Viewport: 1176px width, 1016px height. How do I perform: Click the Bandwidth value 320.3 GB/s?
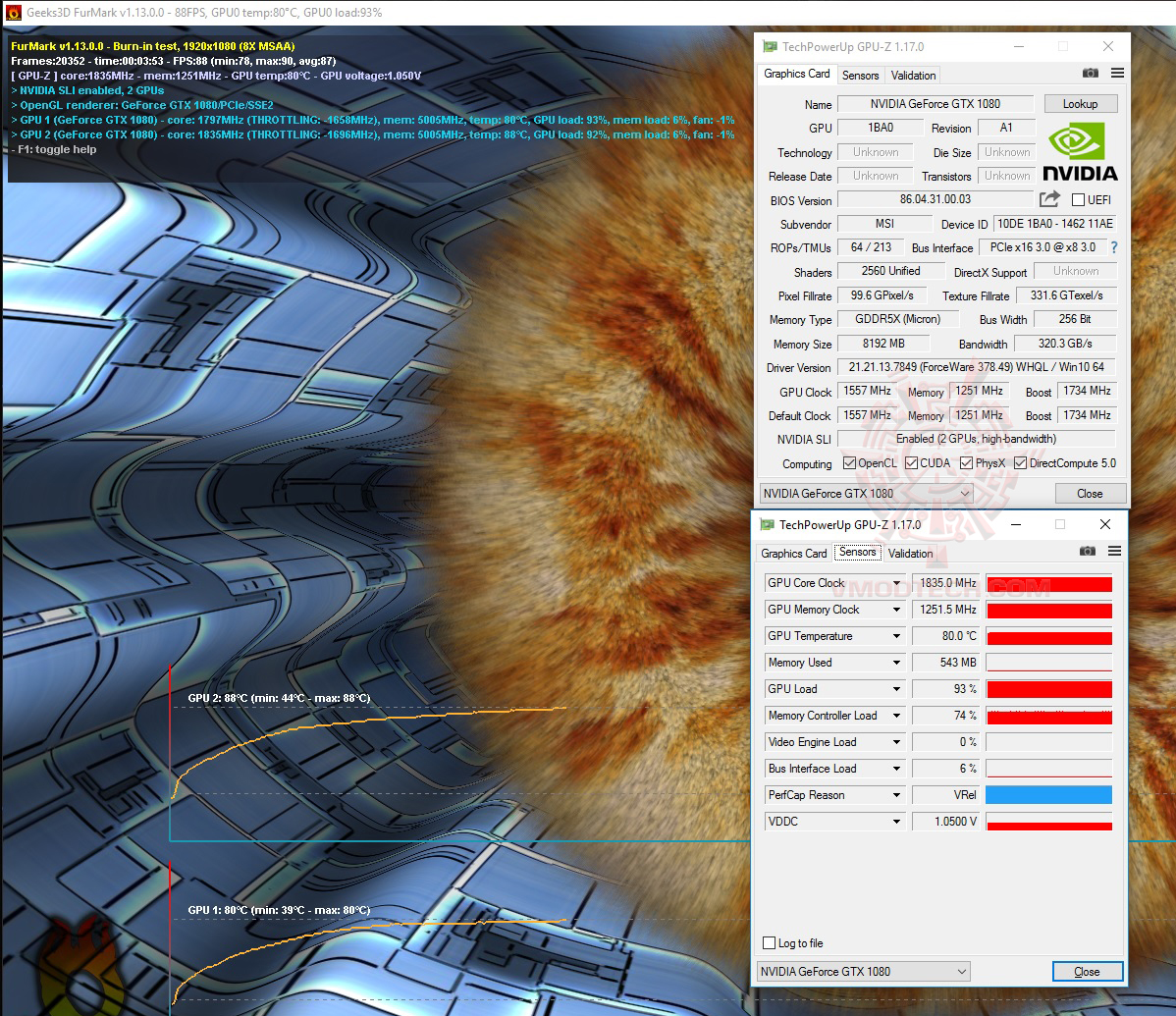1065,344
